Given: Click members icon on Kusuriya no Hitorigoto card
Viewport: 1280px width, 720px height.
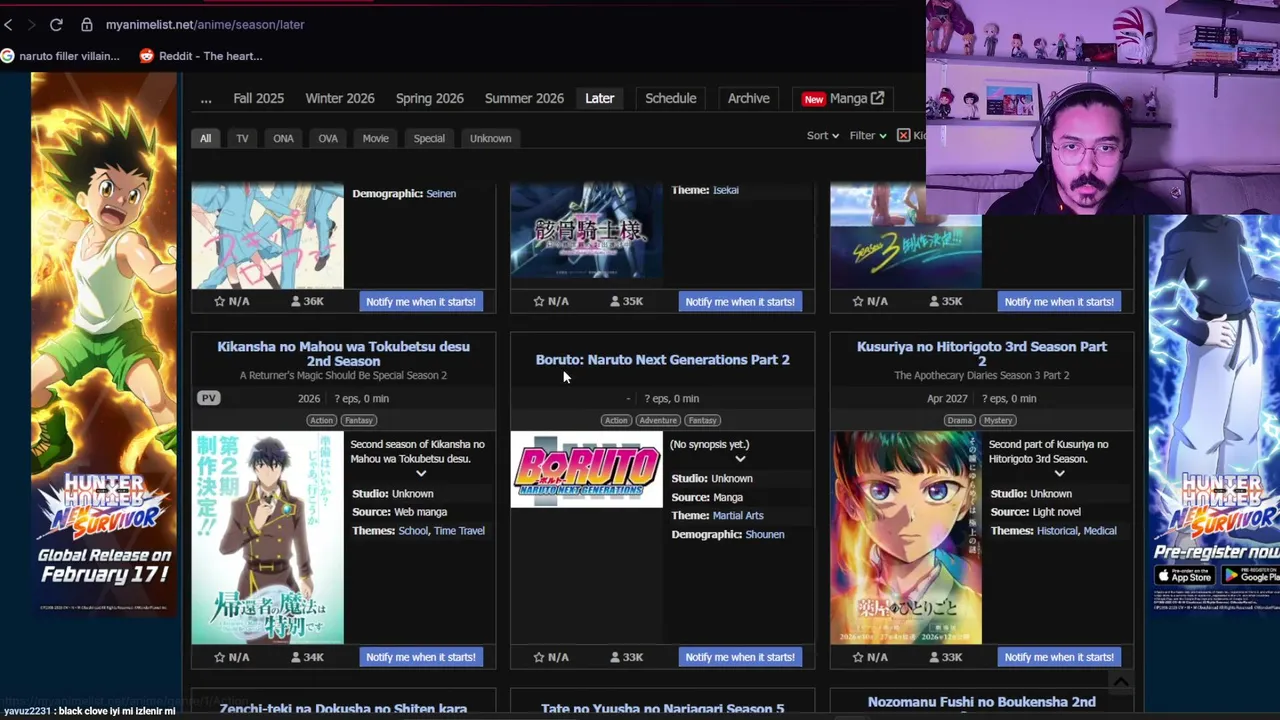Looking at the screenshot, I should pyautogui.click(x=934, y=657).
